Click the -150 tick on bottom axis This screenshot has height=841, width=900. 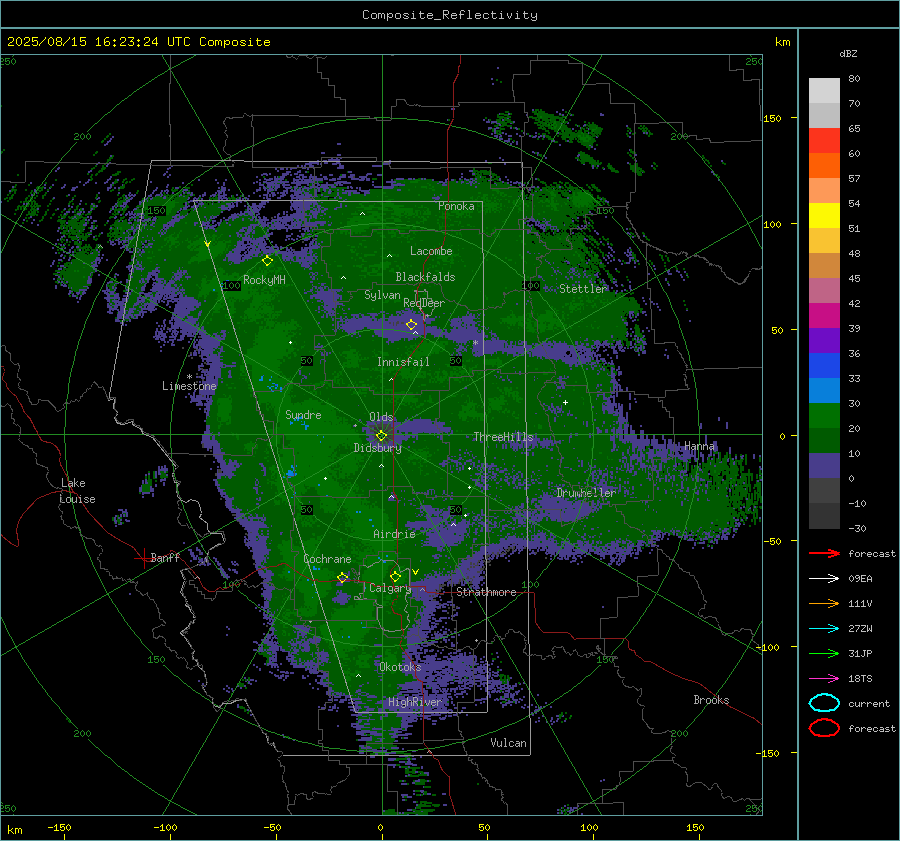point(60,827)
